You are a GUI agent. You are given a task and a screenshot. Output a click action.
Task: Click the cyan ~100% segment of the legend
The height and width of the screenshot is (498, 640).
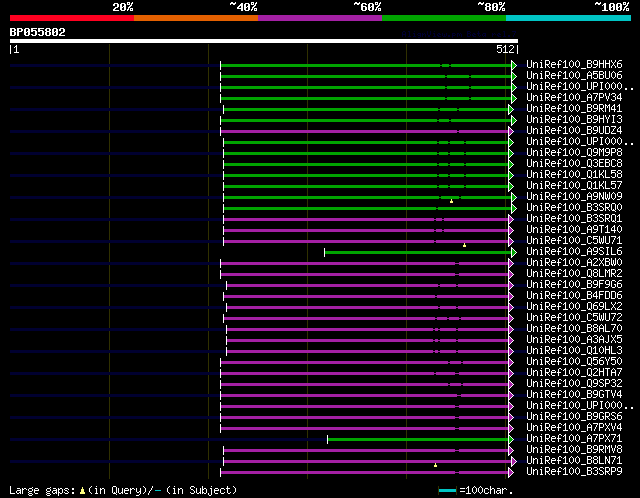(568, 18)
